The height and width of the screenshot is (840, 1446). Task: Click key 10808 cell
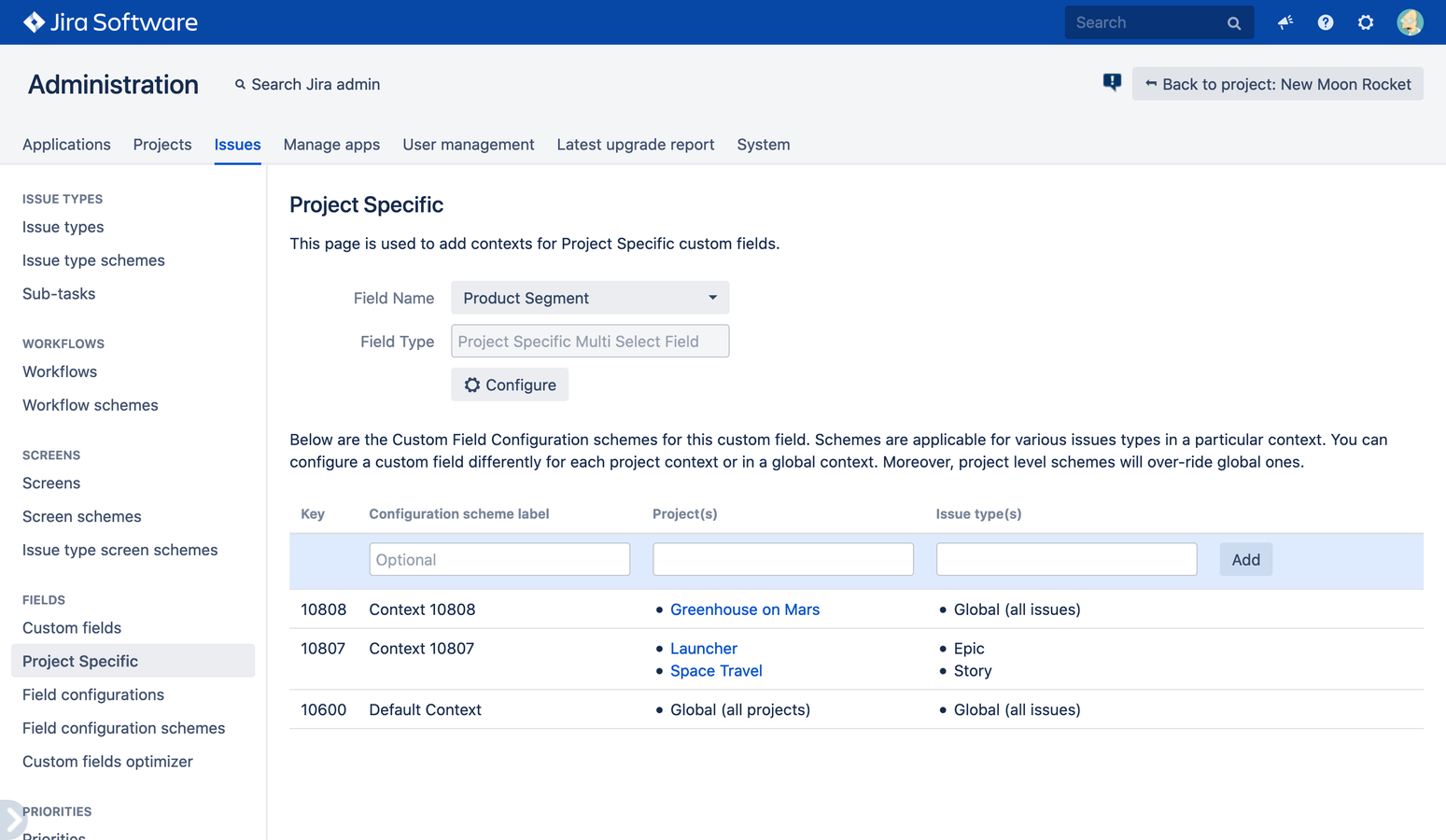pyautogui.click(x=323, y=609)
